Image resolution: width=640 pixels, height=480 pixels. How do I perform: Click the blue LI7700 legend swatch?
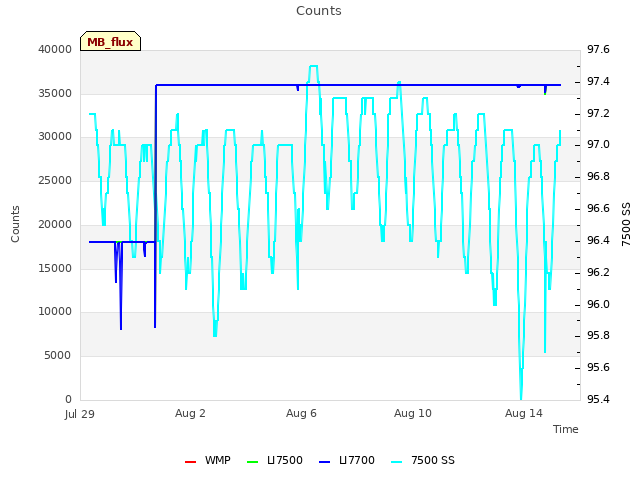(x=324, y=462)
